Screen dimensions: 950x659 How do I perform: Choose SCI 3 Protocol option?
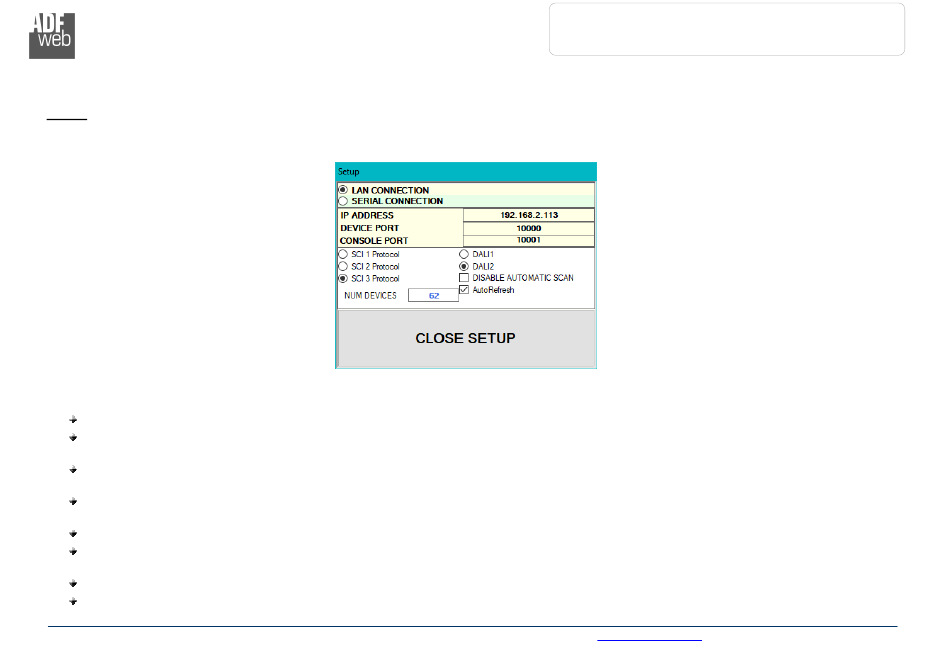pos(344,279)
